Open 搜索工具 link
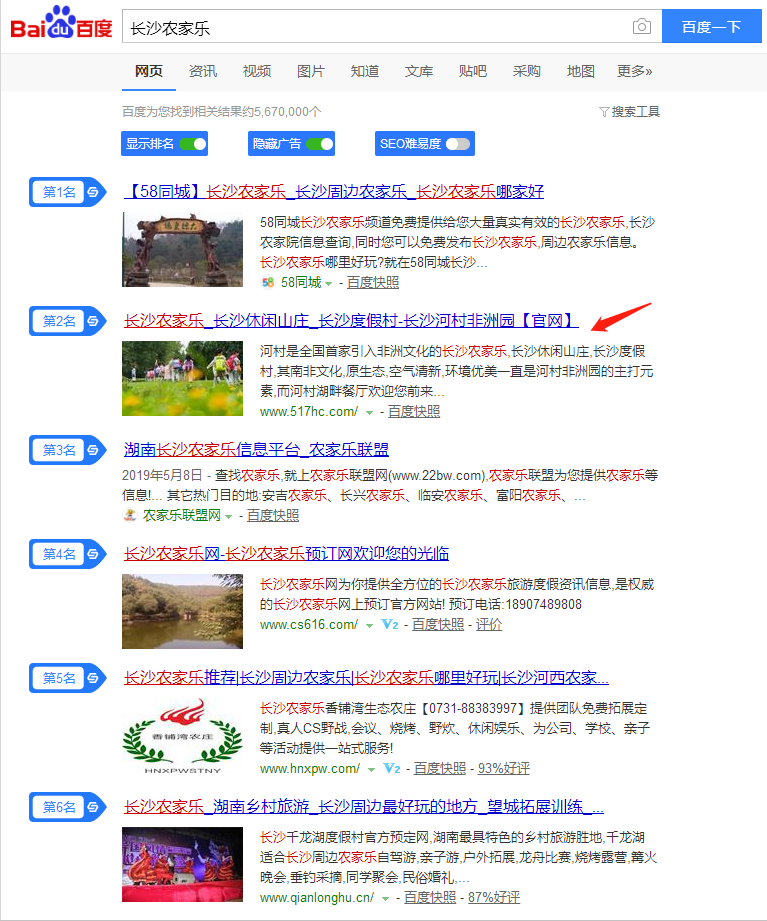The height and width of the screenshot is (921, 767). click(x=635, y=112)
